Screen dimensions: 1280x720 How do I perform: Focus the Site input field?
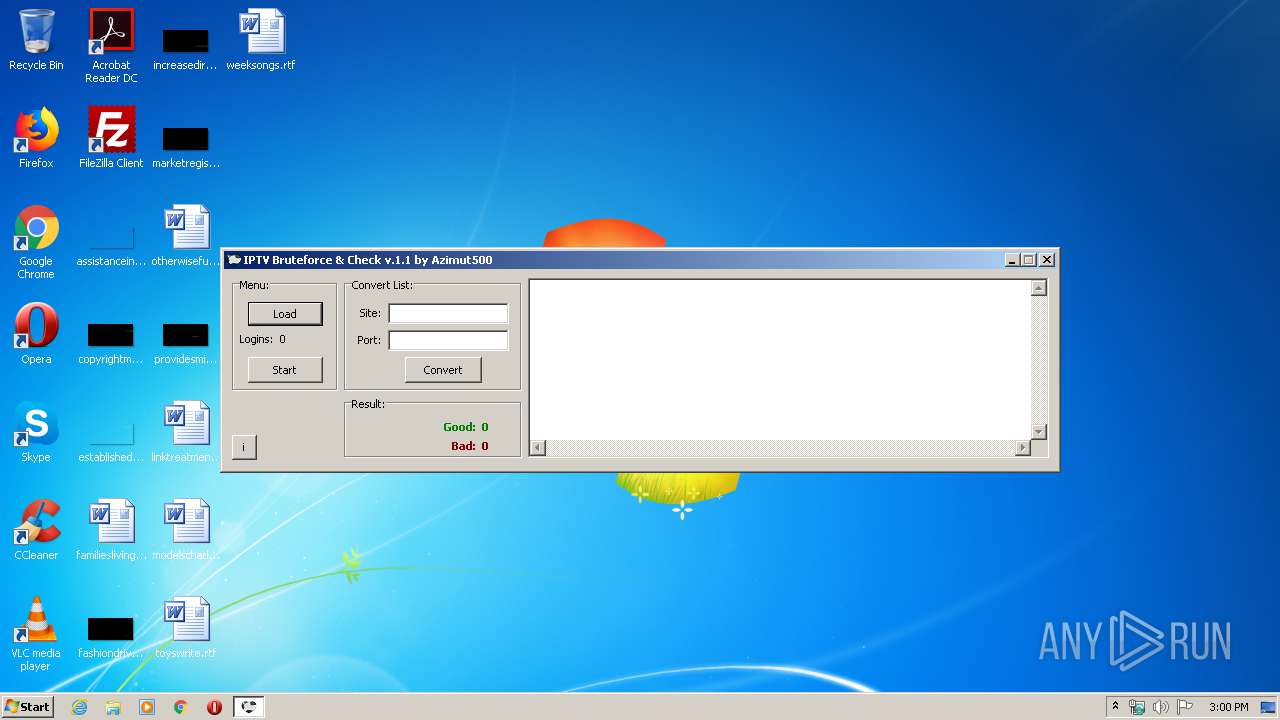pyautogui.click(x=448, y=313)
